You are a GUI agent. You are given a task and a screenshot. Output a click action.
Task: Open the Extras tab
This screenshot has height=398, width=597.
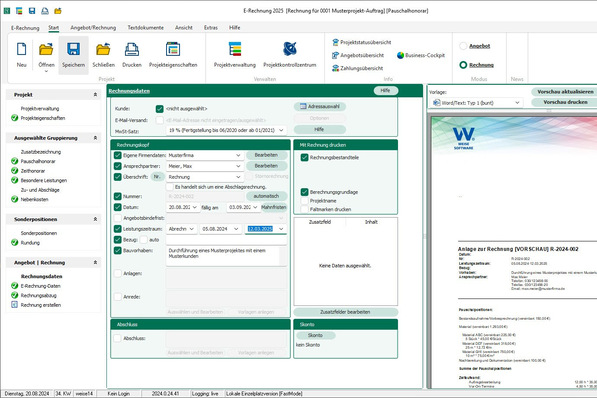(x=211, y=28)
